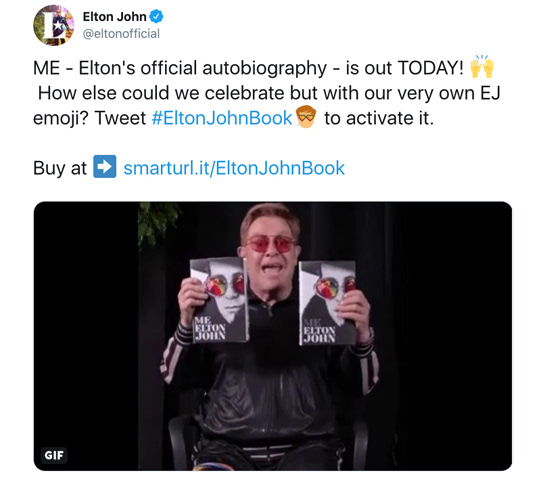The height and width of the screenshot is (483, 541).
Task: Click the tweet text starting with ME
Action: click(x=266, y=93)
